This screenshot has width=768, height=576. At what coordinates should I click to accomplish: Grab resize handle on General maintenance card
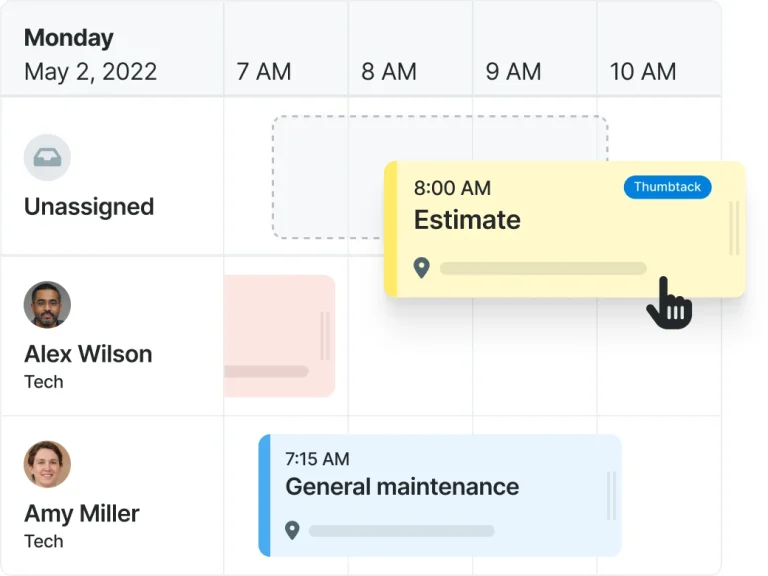[x=610, y=496]
